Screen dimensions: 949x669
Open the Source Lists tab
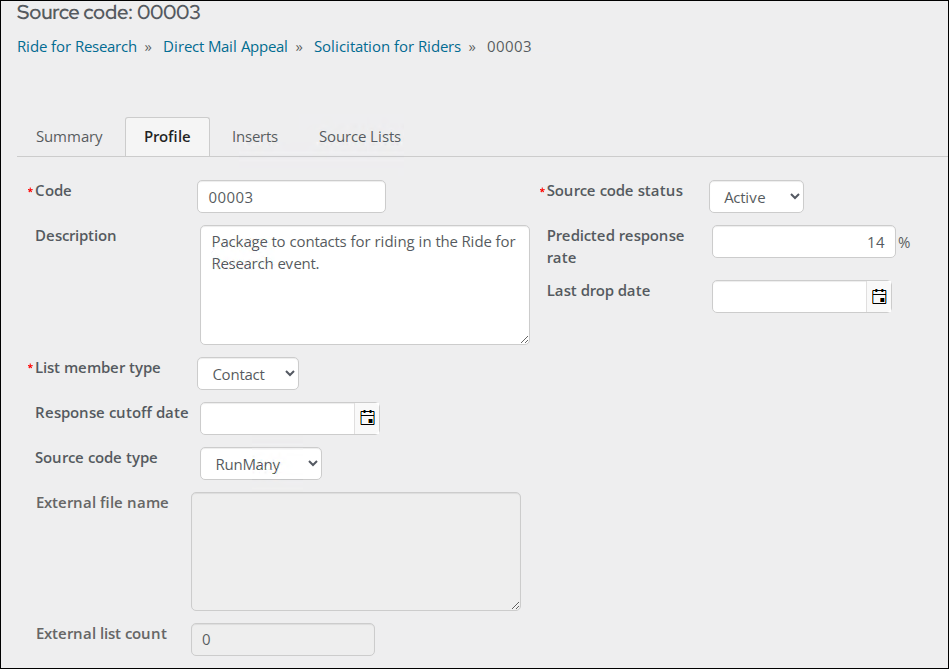360,137
